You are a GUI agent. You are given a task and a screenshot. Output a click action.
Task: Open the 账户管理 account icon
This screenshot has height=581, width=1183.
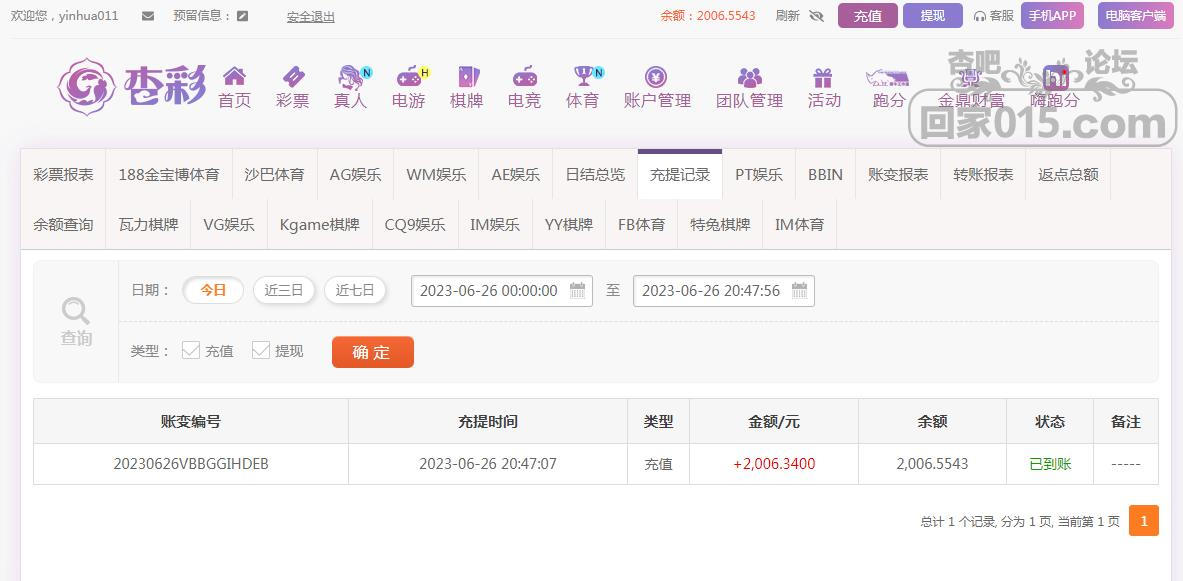pyautogui.click(x=656, y=76)
